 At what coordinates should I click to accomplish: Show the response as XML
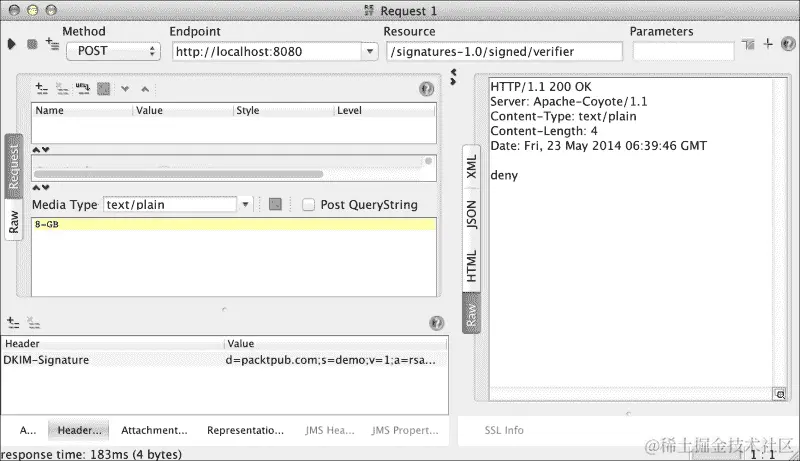click(x=471, y=166)
